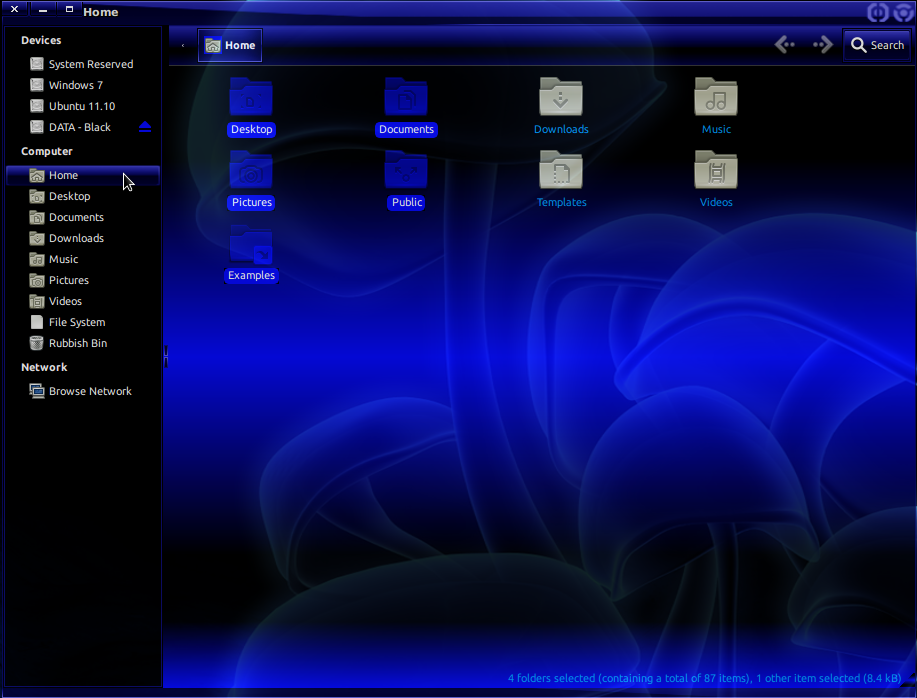The width and height of the screenshot is (917, 698).
Task: Click the Videos folder name label
Action: (x=716, y=202)
